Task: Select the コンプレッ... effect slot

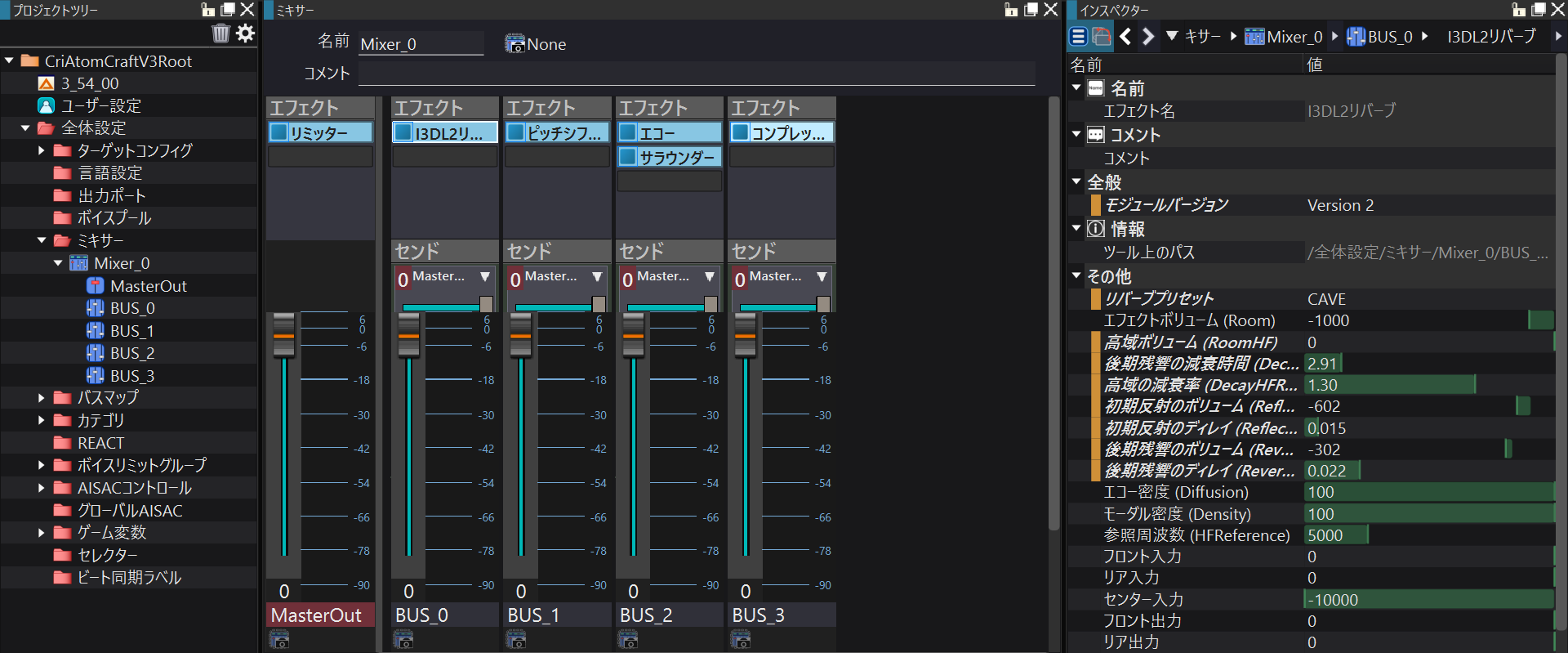Action: (782, 132)
